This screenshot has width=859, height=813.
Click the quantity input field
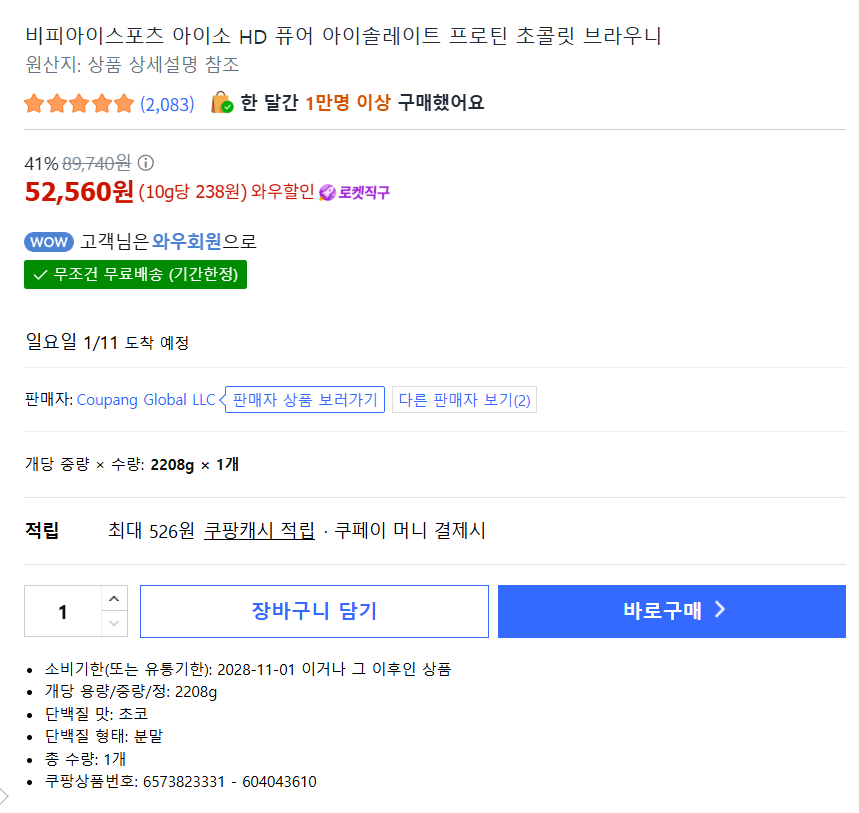pyautogui.click(x=62, y=610)
